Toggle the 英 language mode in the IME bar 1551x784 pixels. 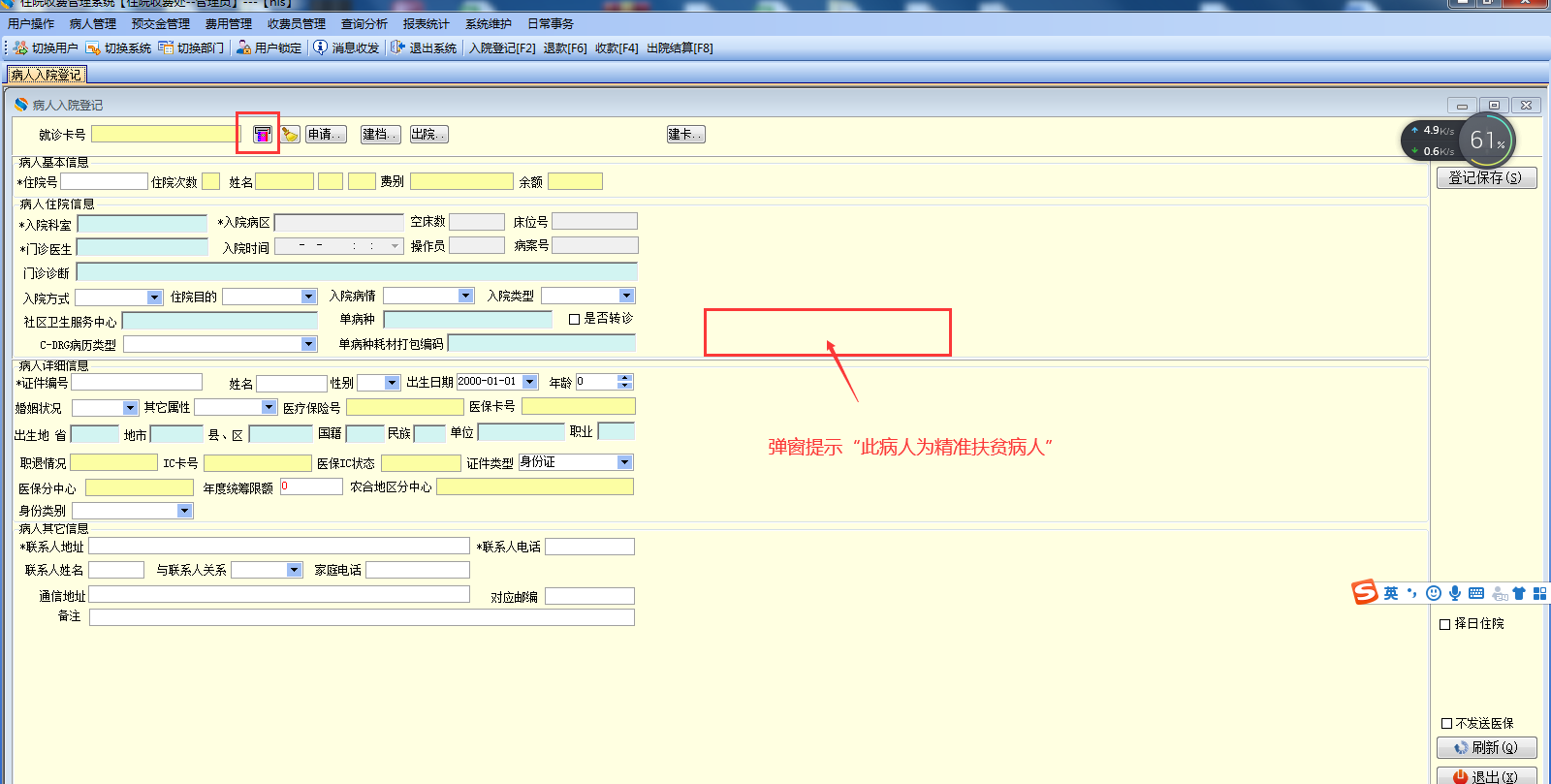click(x=1391, y=593)
